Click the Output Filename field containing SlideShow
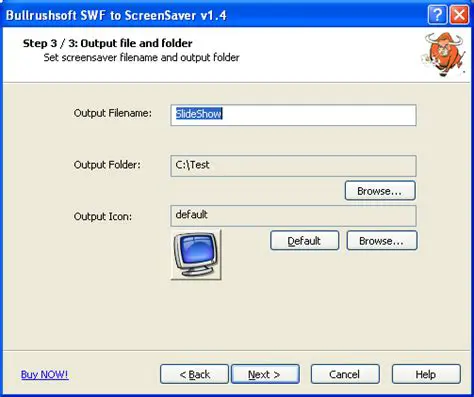 point(293,115)
